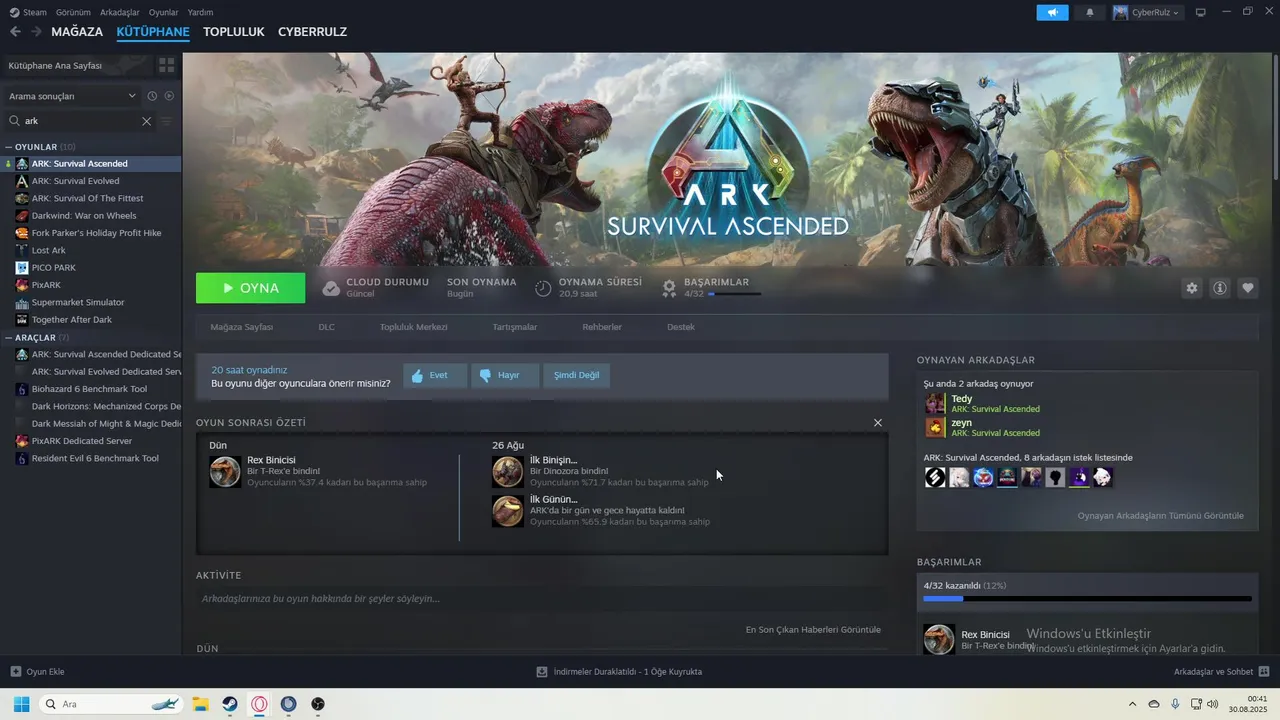The image size is (1280, 720).
Task: Open Tedy's friend avatar
Action: [935, 403]
